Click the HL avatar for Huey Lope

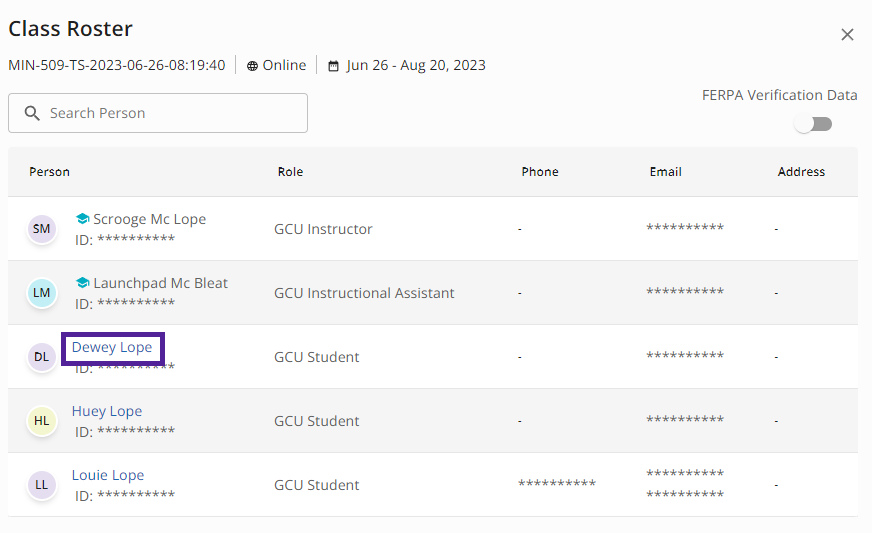coord(42,421)
